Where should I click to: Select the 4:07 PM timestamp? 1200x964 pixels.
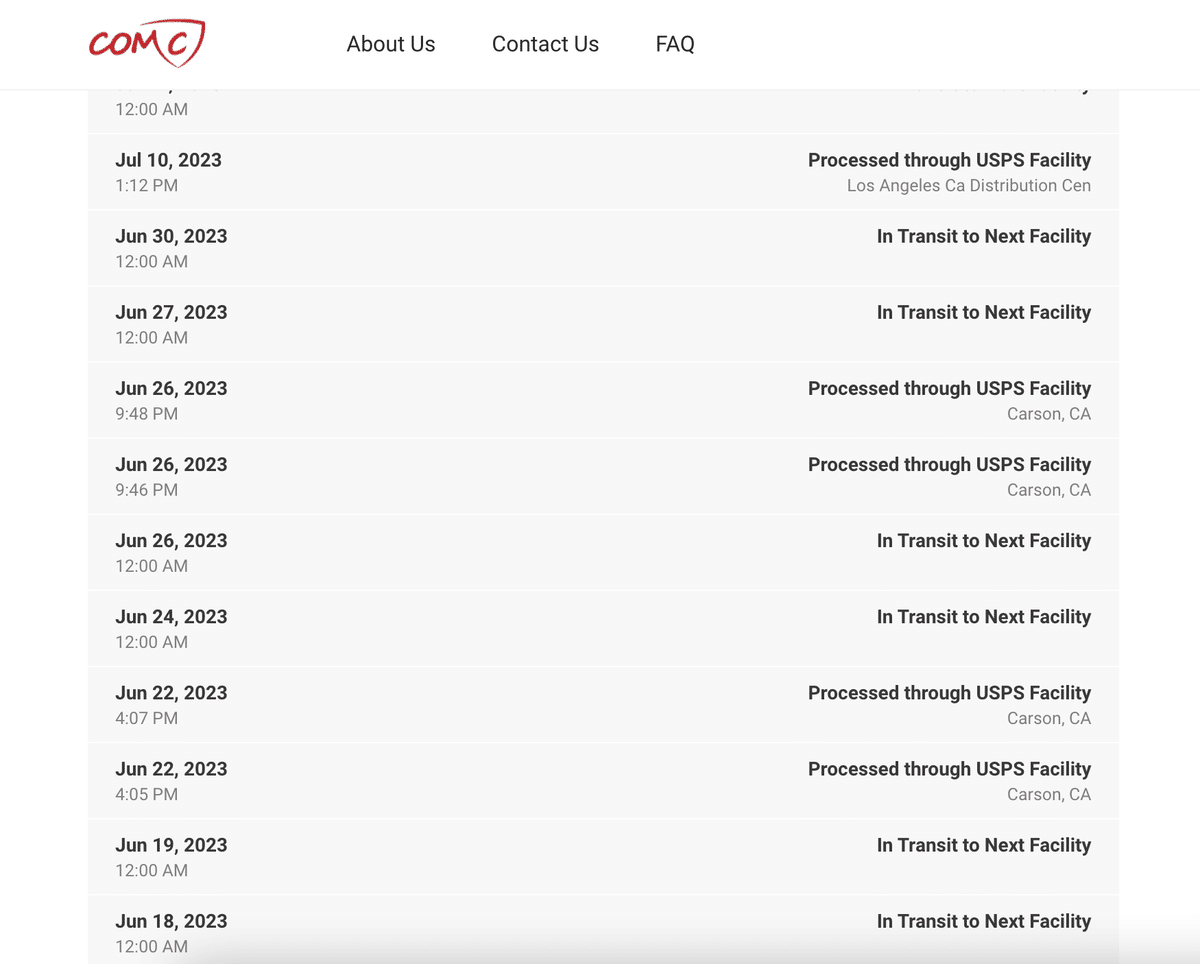[x=146, y=718]
